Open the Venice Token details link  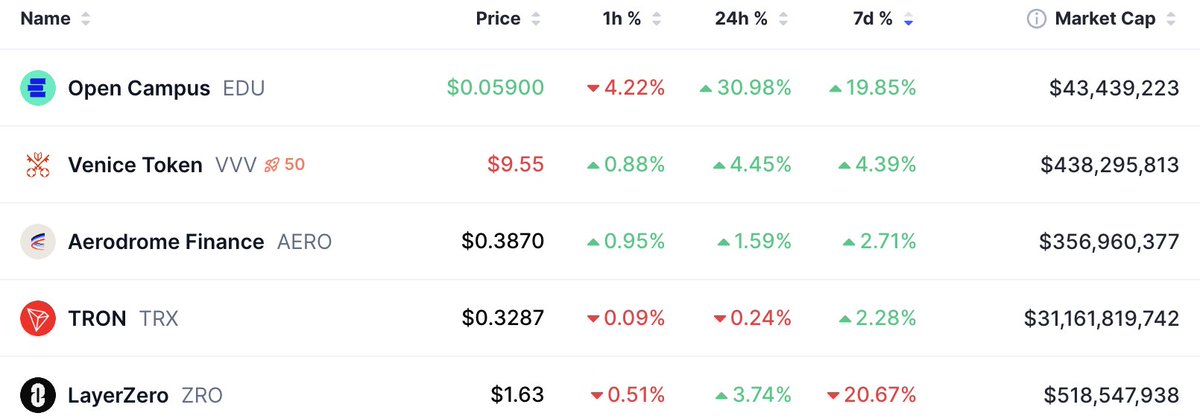135,165
